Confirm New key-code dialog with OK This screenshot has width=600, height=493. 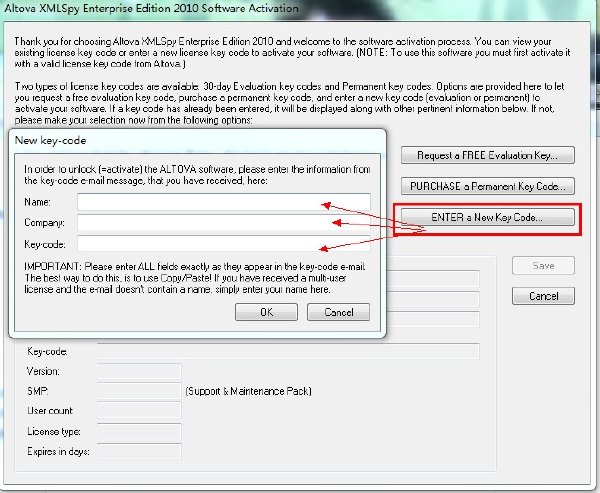(266, 312)
